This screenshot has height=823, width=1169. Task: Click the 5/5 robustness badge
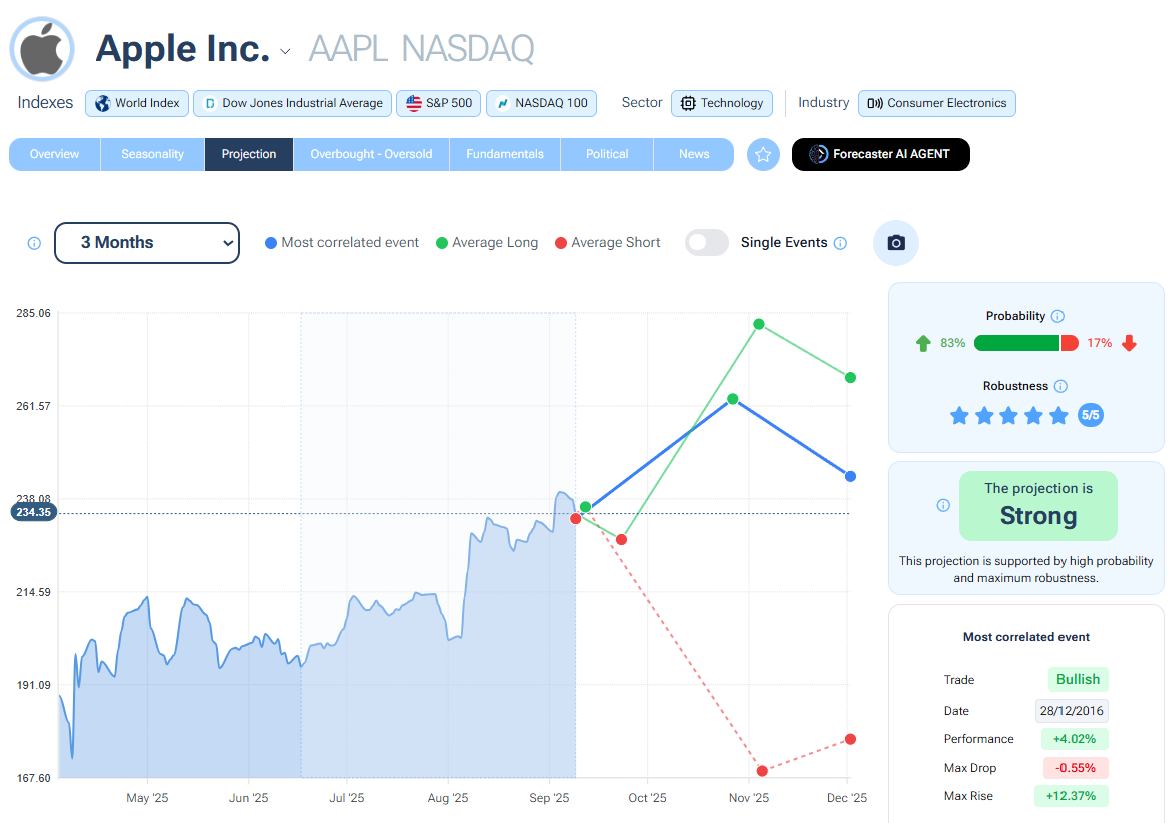[x=1091, y=415]
